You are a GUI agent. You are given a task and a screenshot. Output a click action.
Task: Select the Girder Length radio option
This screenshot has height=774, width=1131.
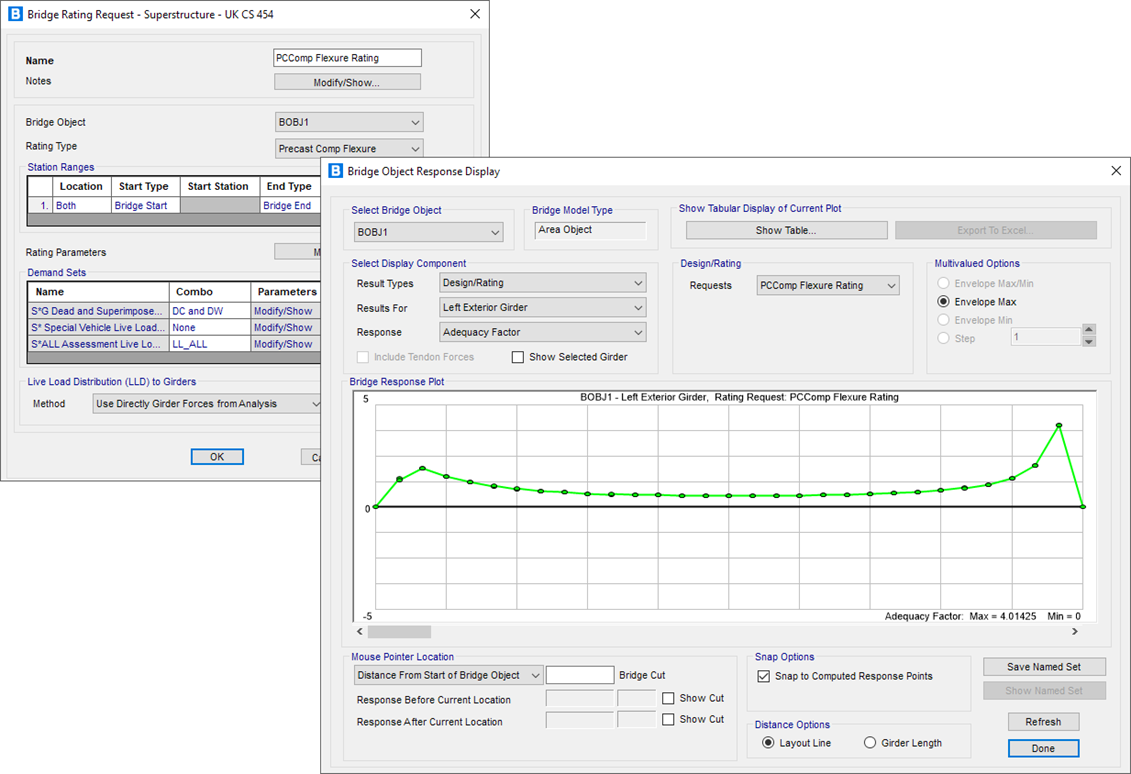(870, 743)
